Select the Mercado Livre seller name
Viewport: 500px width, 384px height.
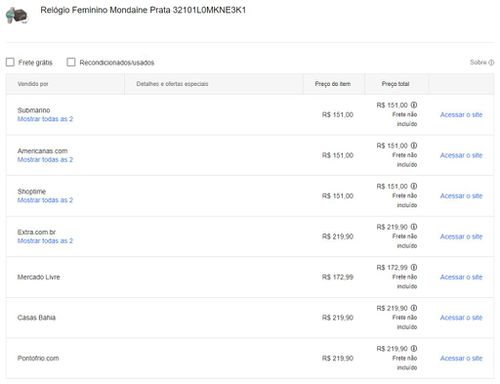[x=39, y=277]
